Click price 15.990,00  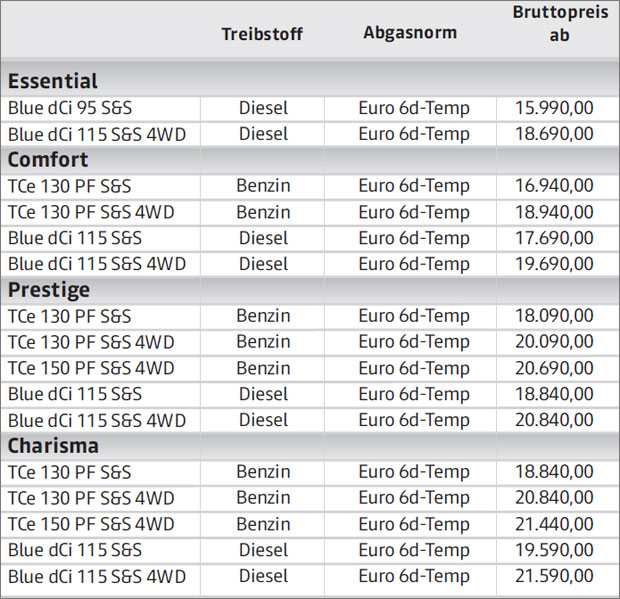554,108
